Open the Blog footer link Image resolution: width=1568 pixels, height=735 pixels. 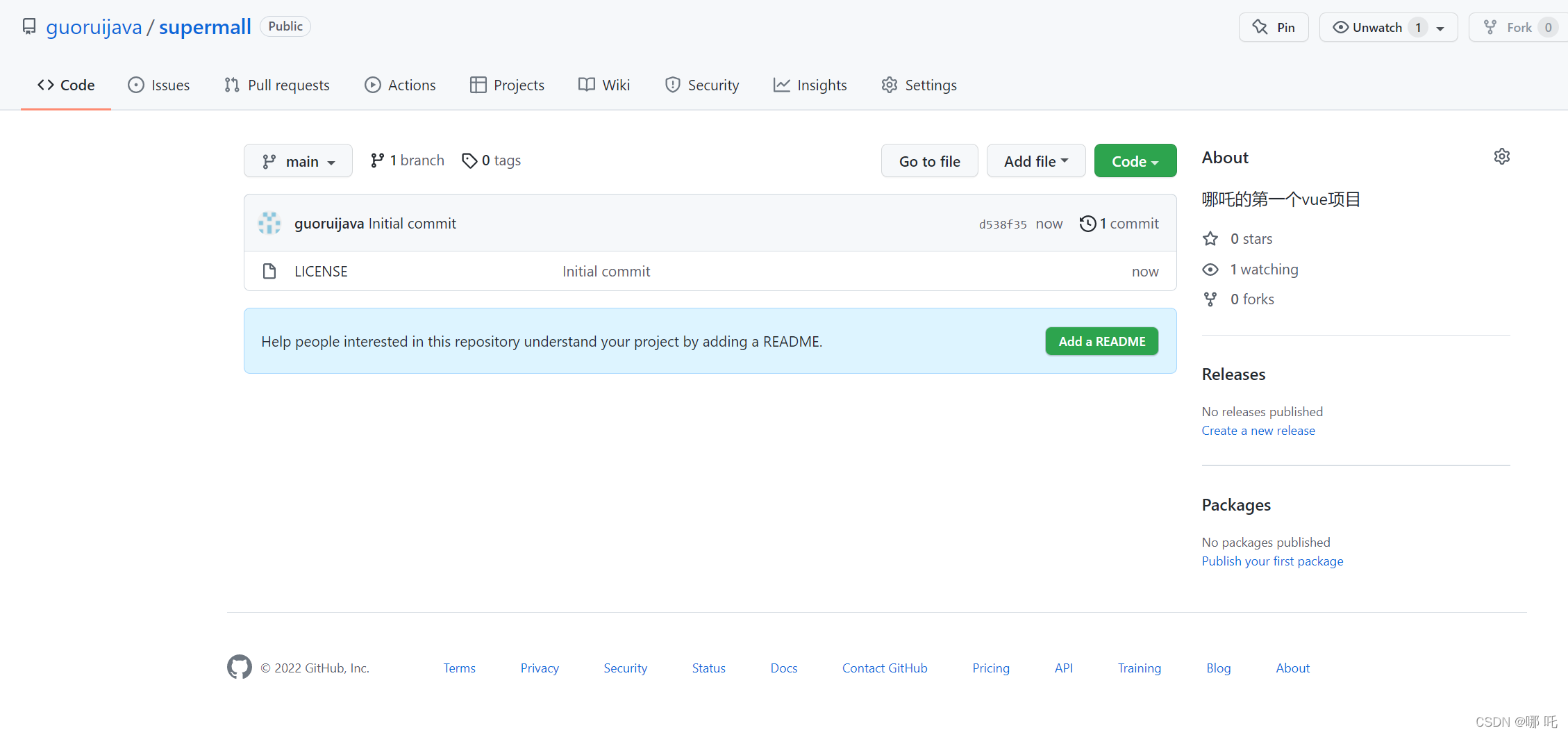tap(1218, 668)
